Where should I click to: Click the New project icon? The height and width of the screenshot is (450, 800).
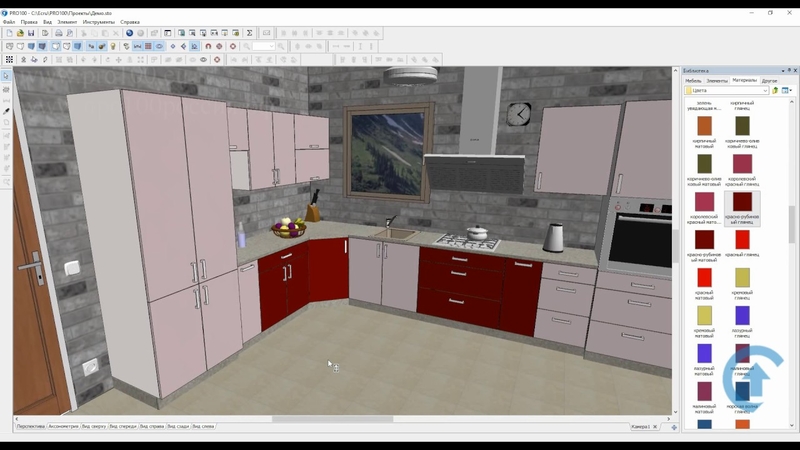[x=9, y=32]
